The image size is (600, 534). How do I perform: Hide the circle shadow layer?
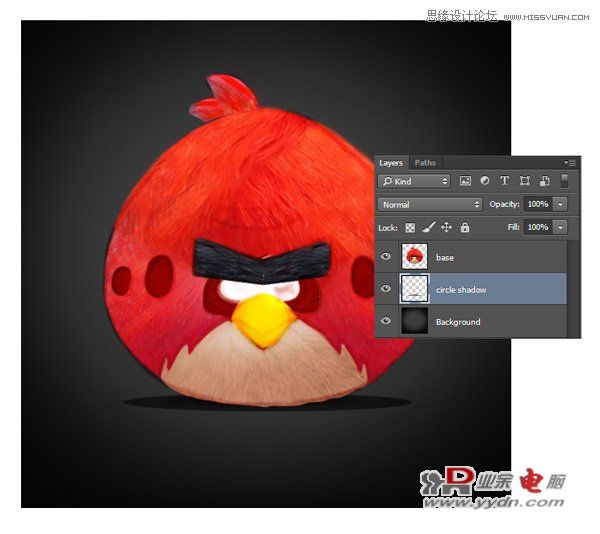click(x=386, y=288)
